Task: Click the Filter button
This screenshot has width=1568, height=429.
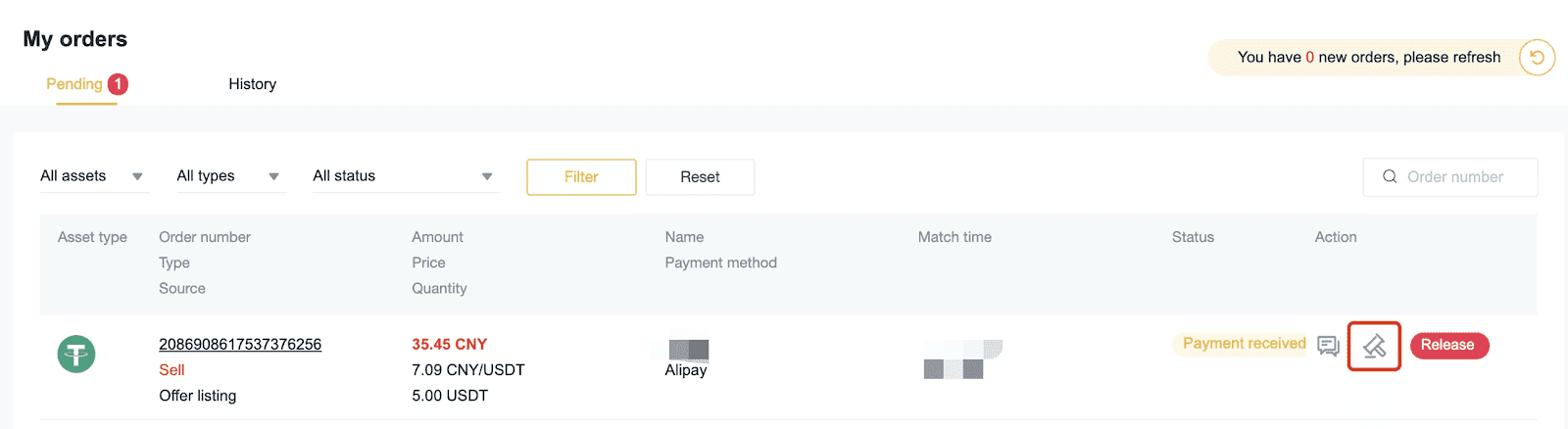Action: click(x=581, y=177)
